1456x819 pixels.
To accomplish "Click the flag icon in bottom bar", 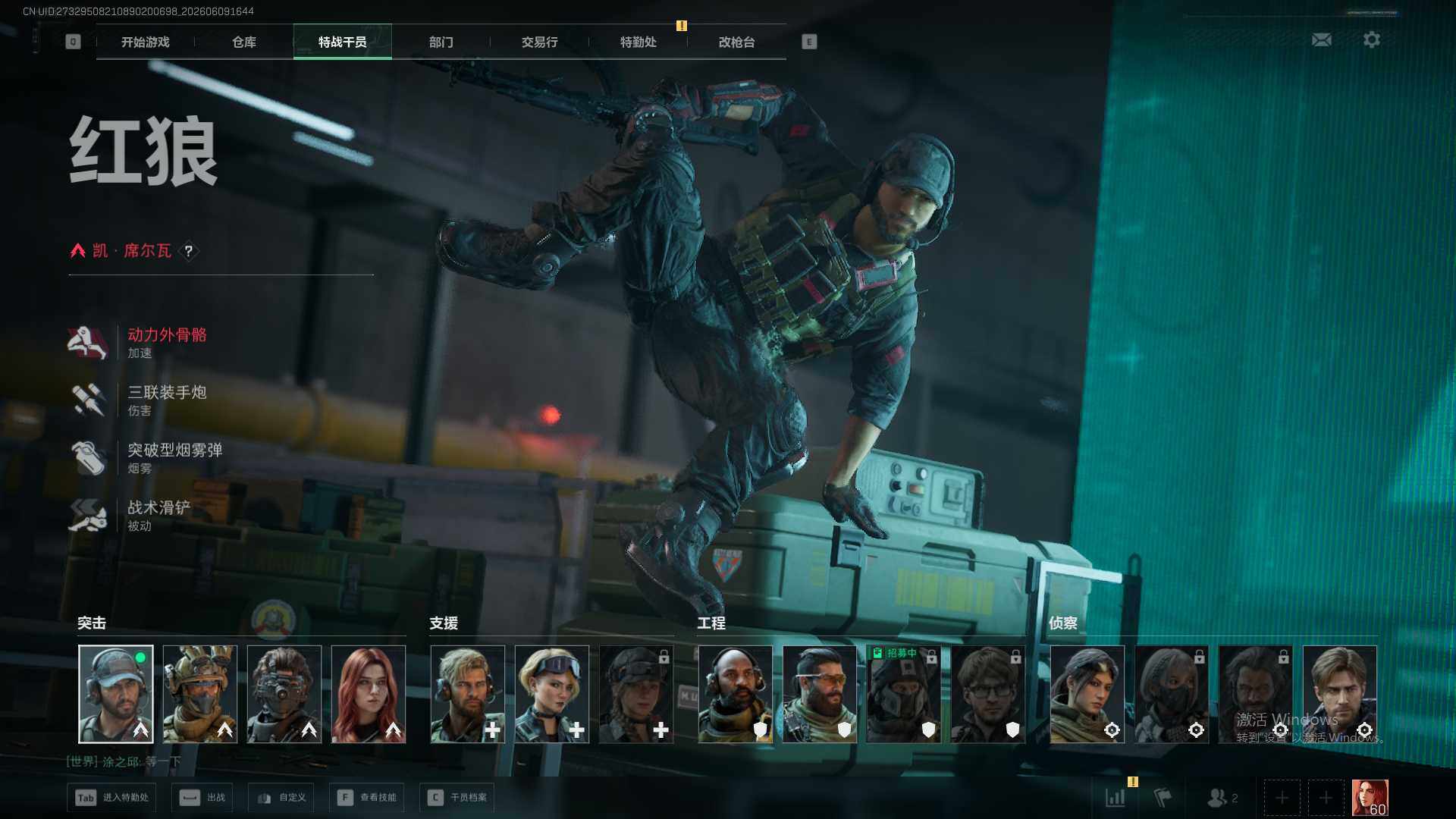I will point(1162,798).
